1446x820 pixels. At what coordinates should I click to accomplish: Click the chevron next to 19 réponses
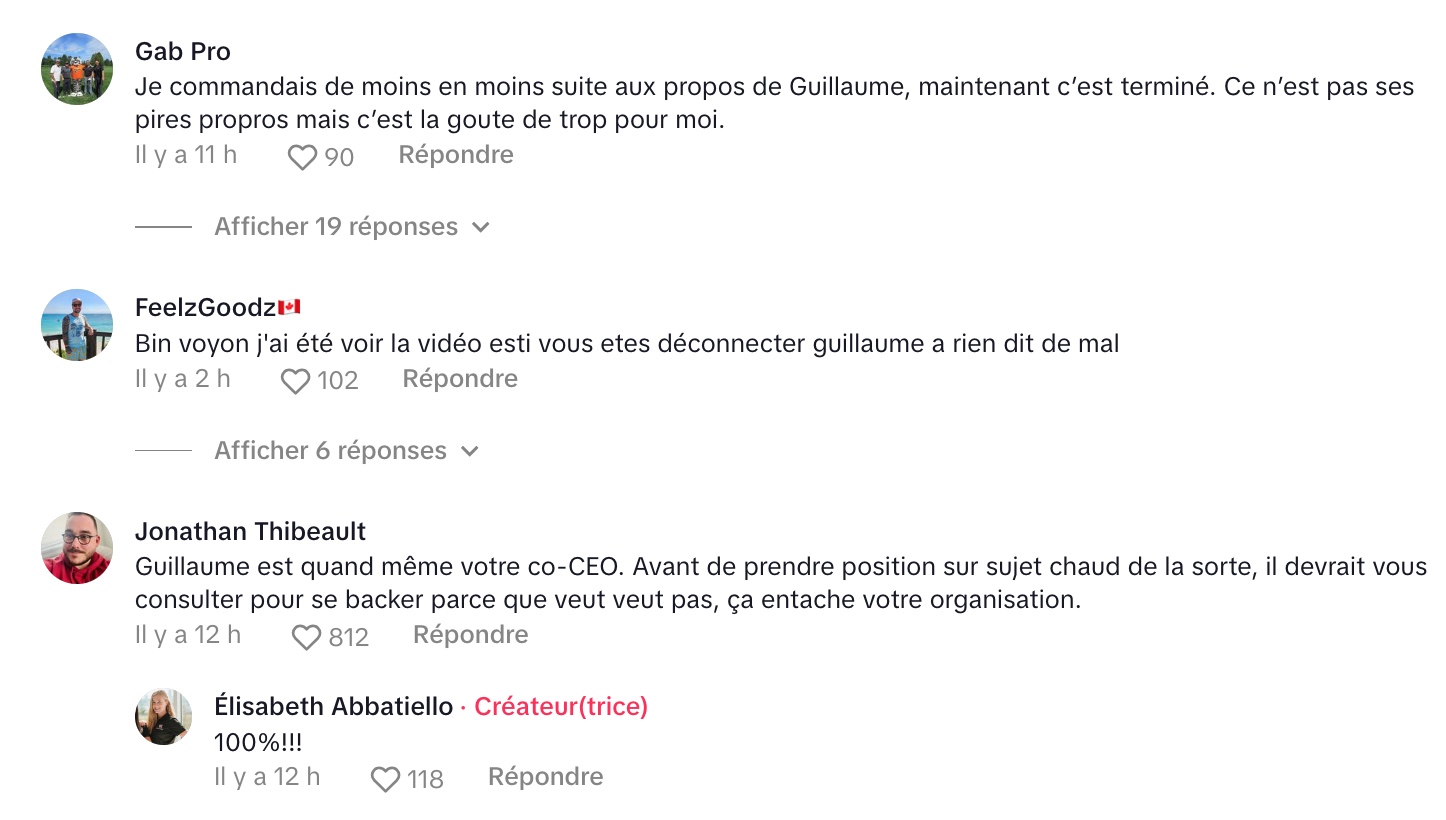pos(481,227)
